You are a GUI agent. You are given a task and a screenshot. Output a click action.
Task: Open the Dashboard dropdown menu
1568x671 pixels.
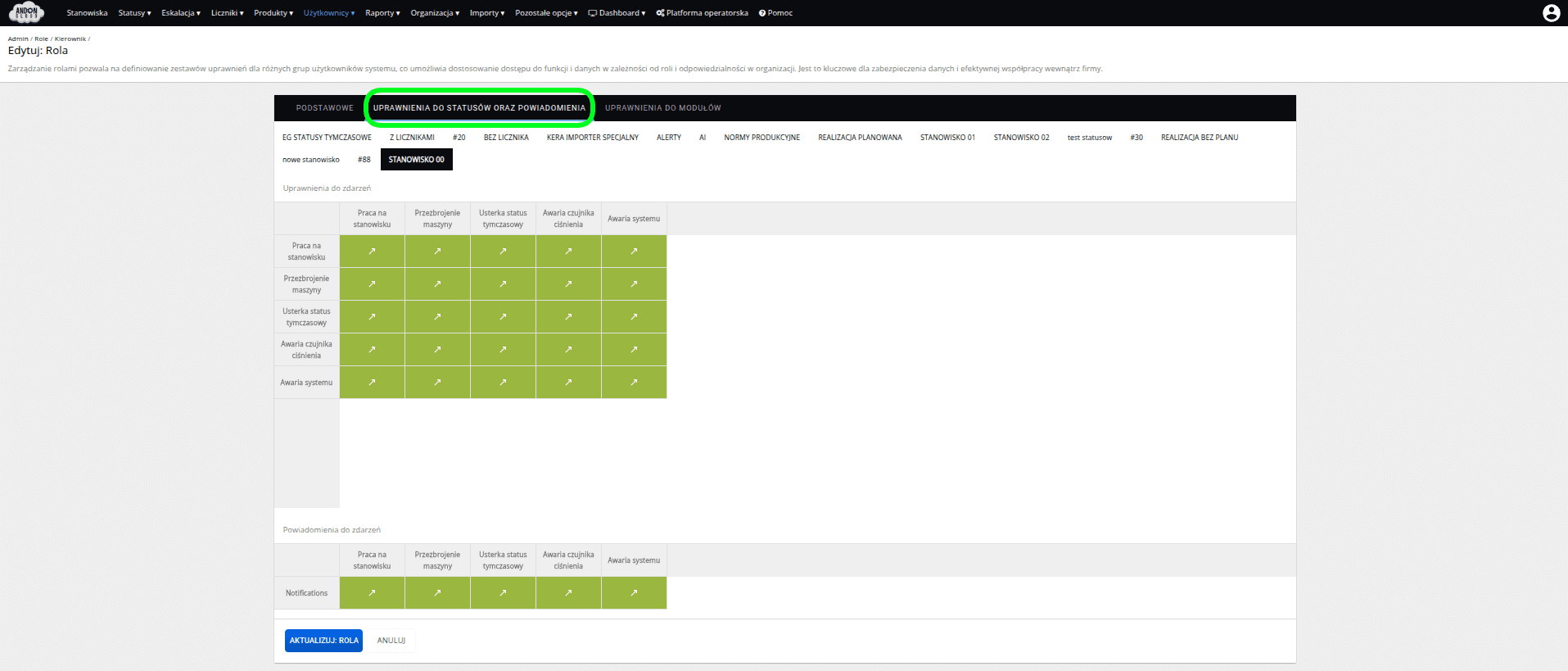click(x=617, y=13)
